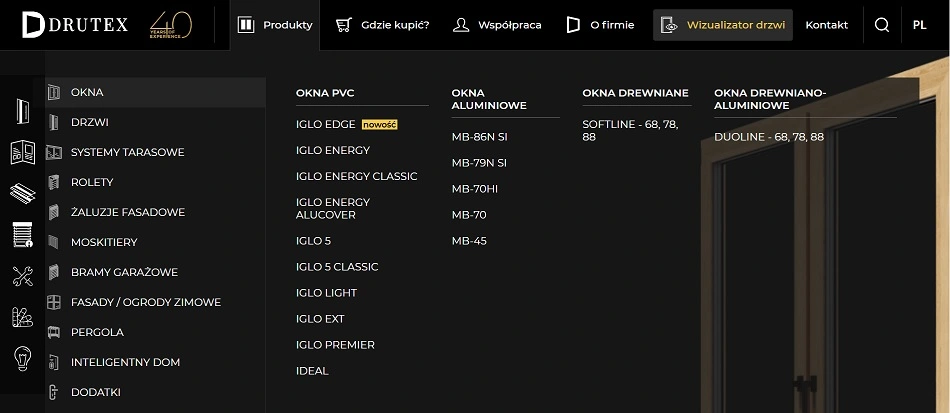Open the IGLO LIGHT link
Viewport: 950px width, 413px height.
pyautogui.click(x=326, y=293)
